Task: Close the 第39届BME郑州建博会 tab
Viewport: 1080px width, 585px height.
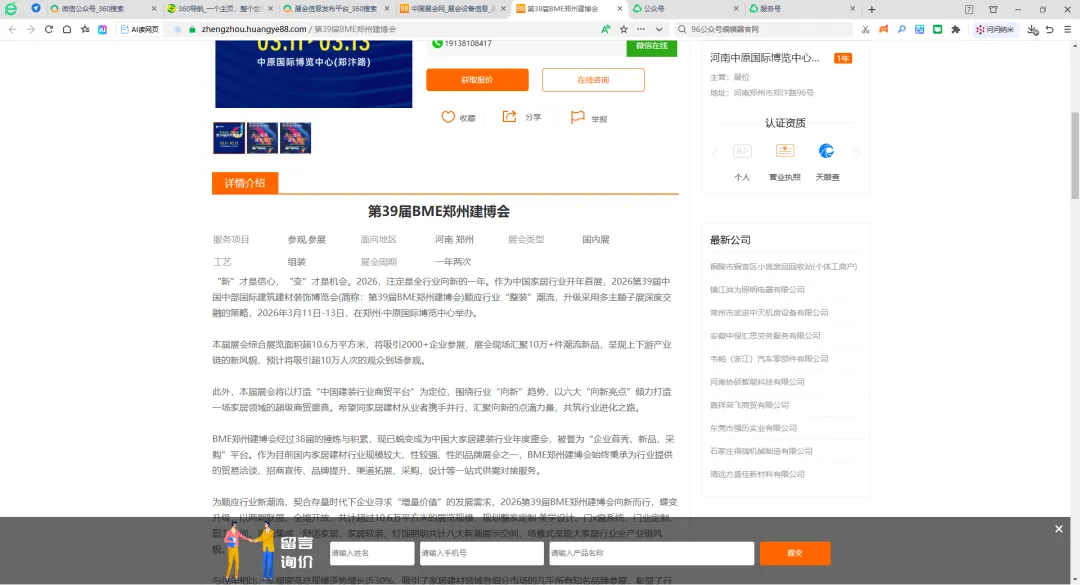Action: [x=620, y=9]
